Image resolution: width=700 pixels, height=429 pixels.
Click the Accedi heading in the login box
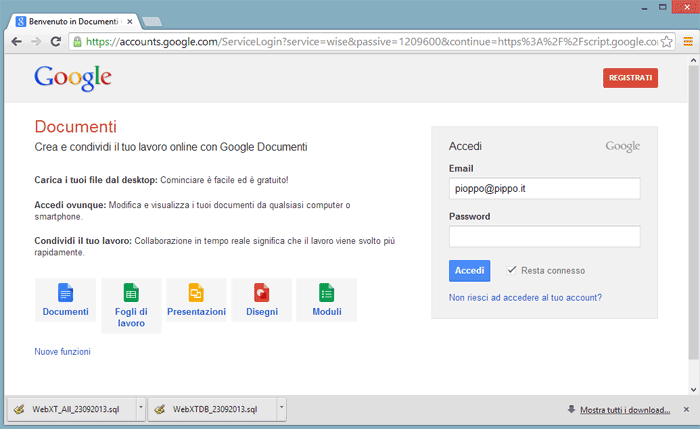pos(465,146)
